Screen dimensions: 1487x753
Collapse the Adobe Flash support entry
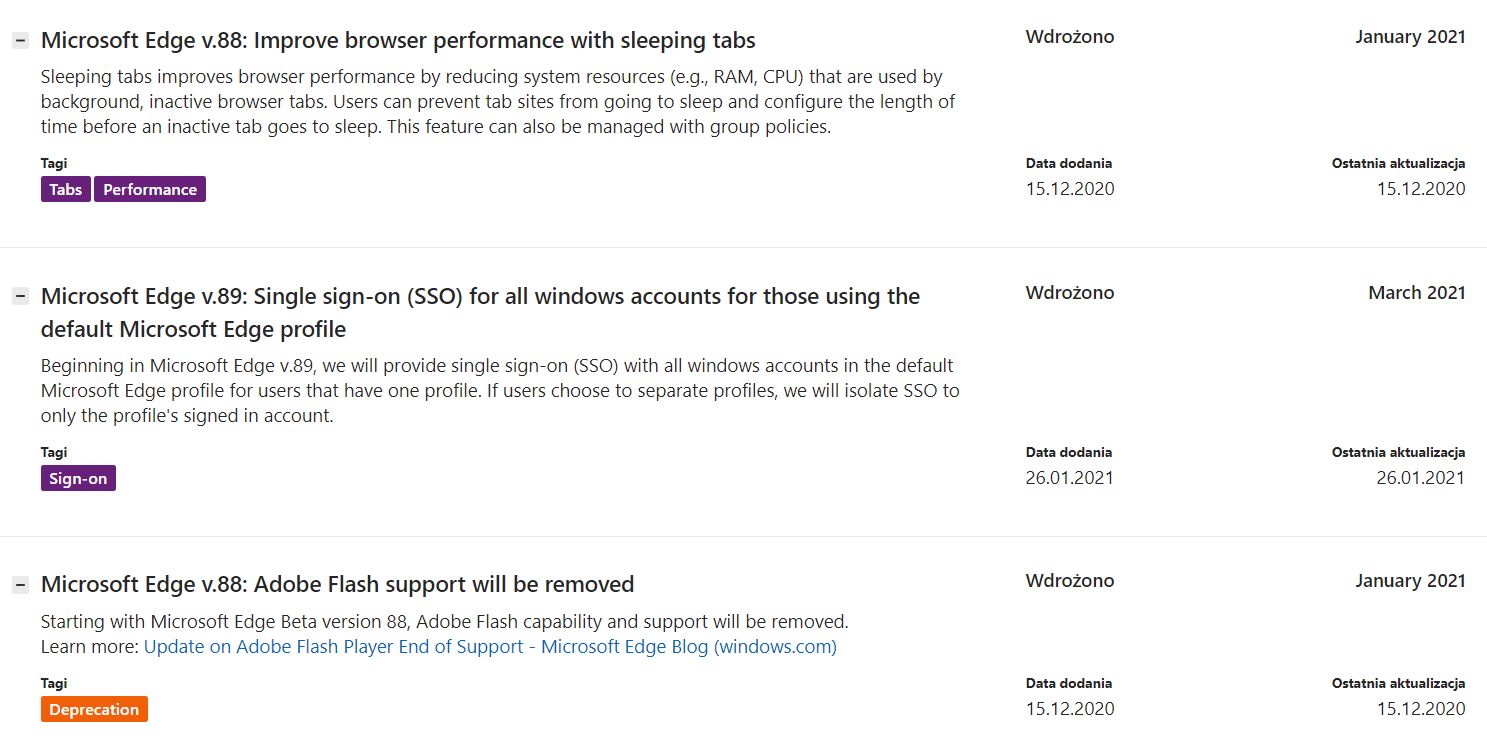20,585
